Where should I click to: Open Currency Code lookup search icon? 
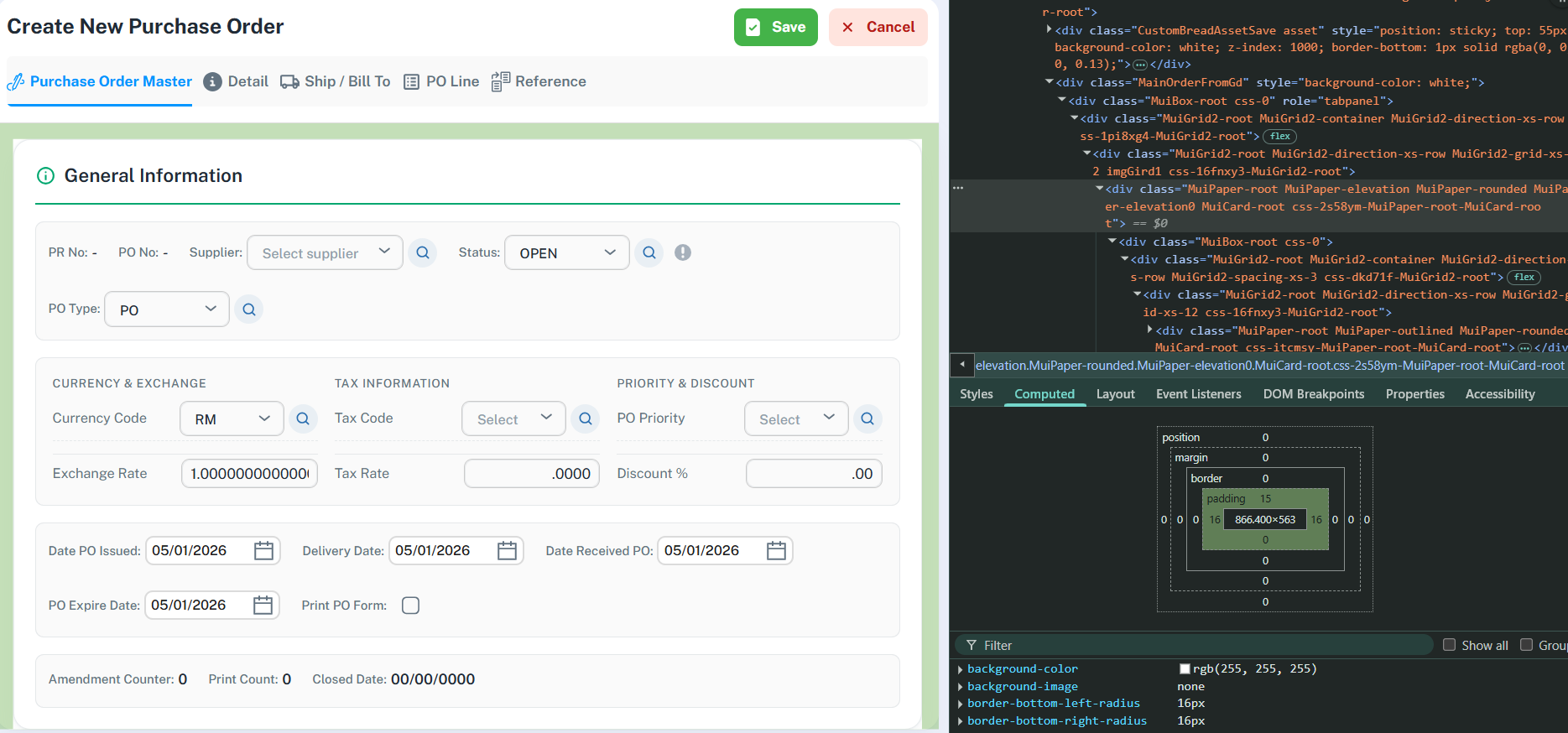tap(303, 418)
